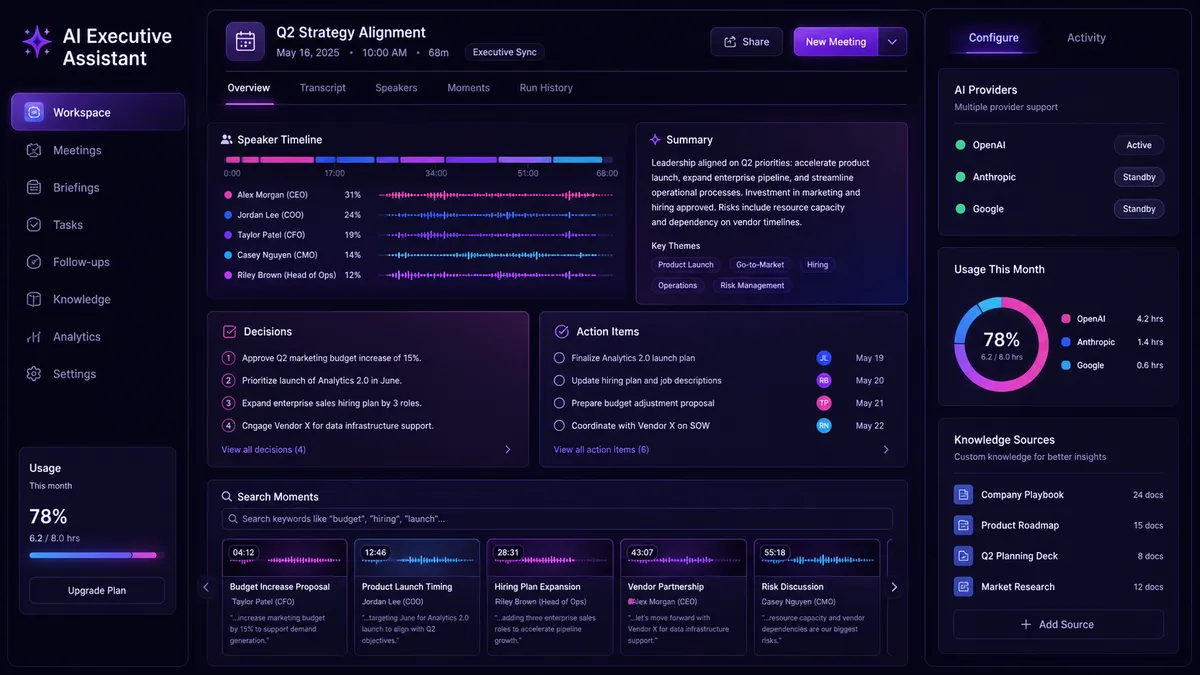Open View all decisions (4) link

(264, 450)
